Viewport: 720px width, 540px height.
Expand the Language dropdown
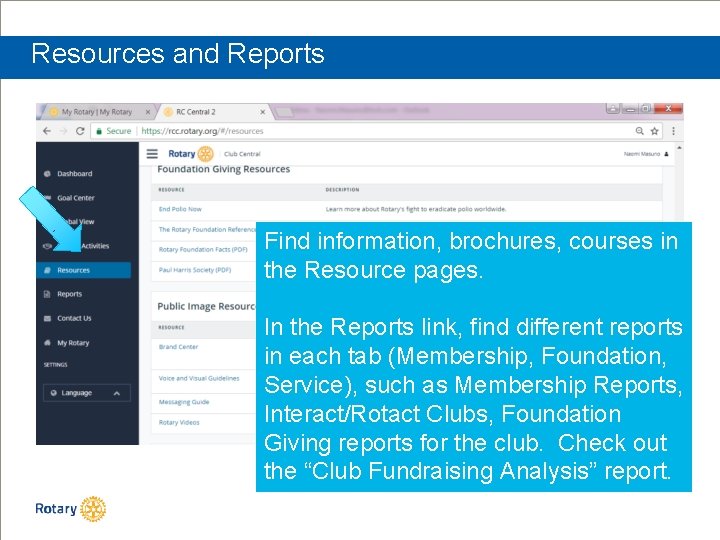click(x=87, y=393)
